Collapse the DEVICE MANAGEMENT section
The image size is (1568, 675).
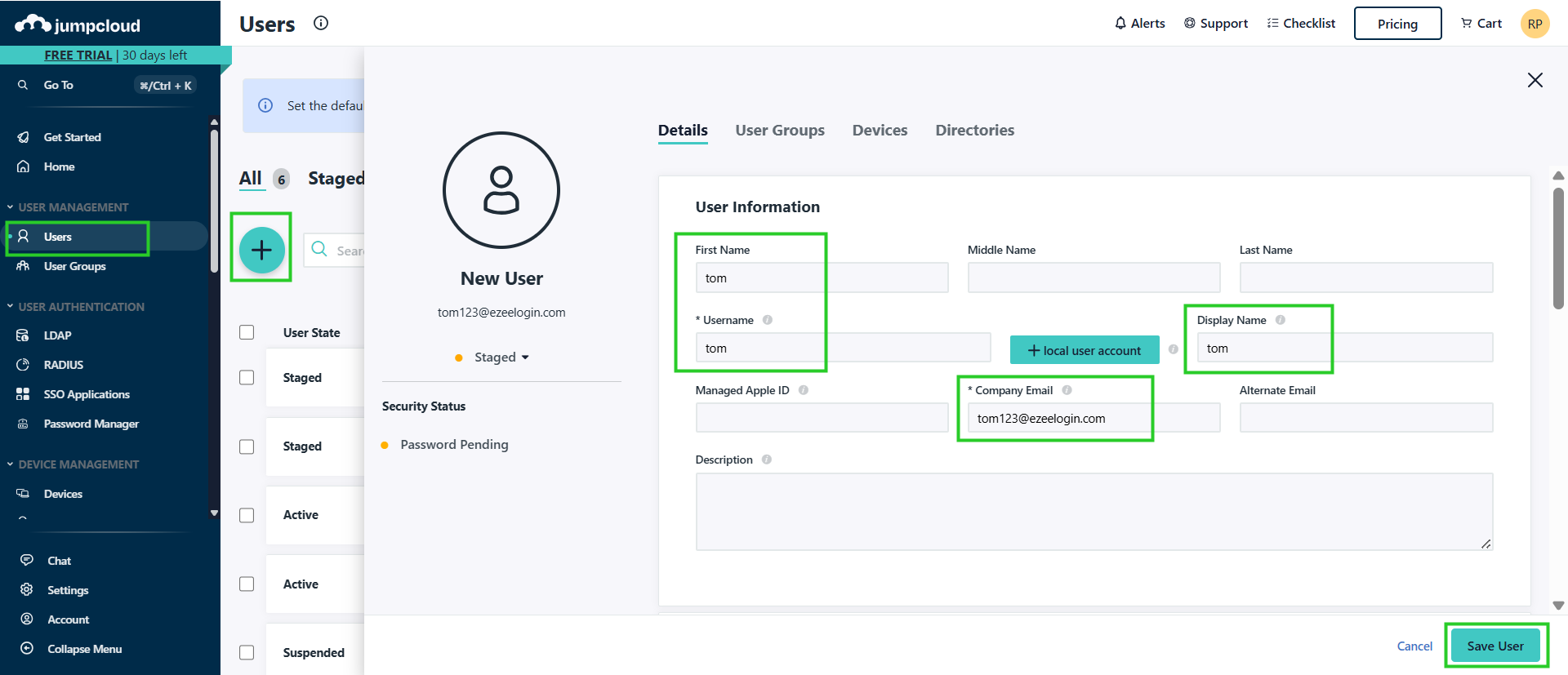tap(73, 464)
